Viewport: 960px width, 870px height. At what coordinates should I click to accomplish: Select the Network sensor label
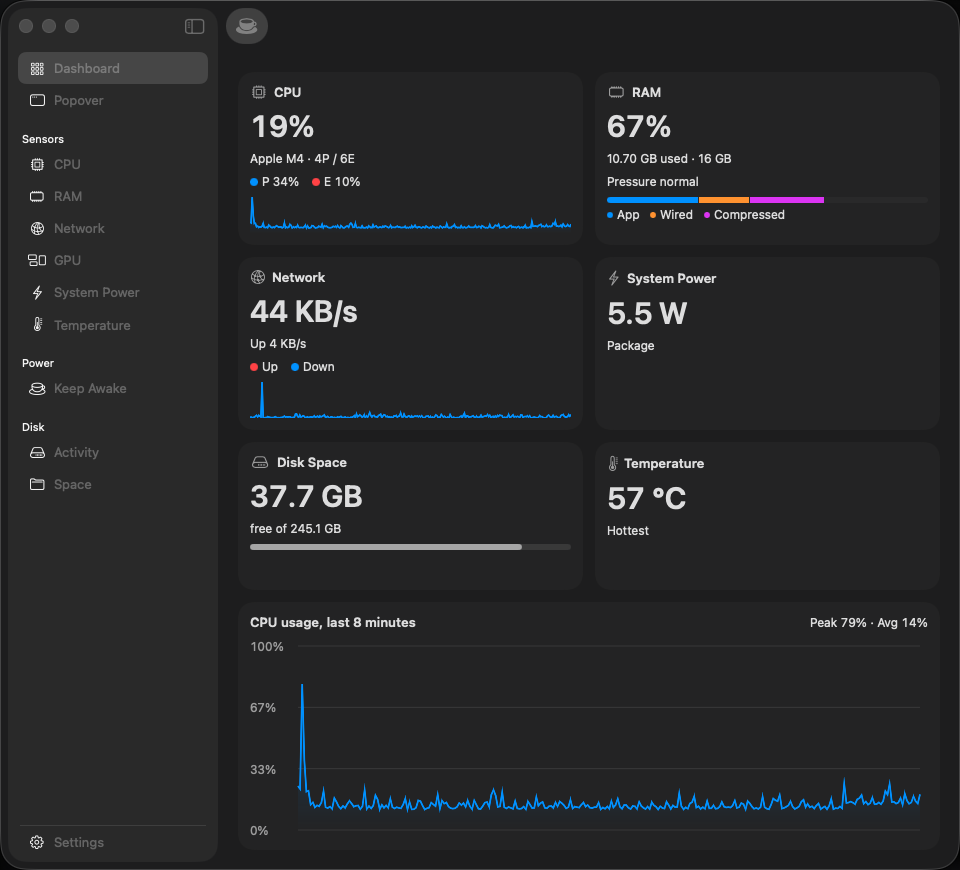click(79, 228)
